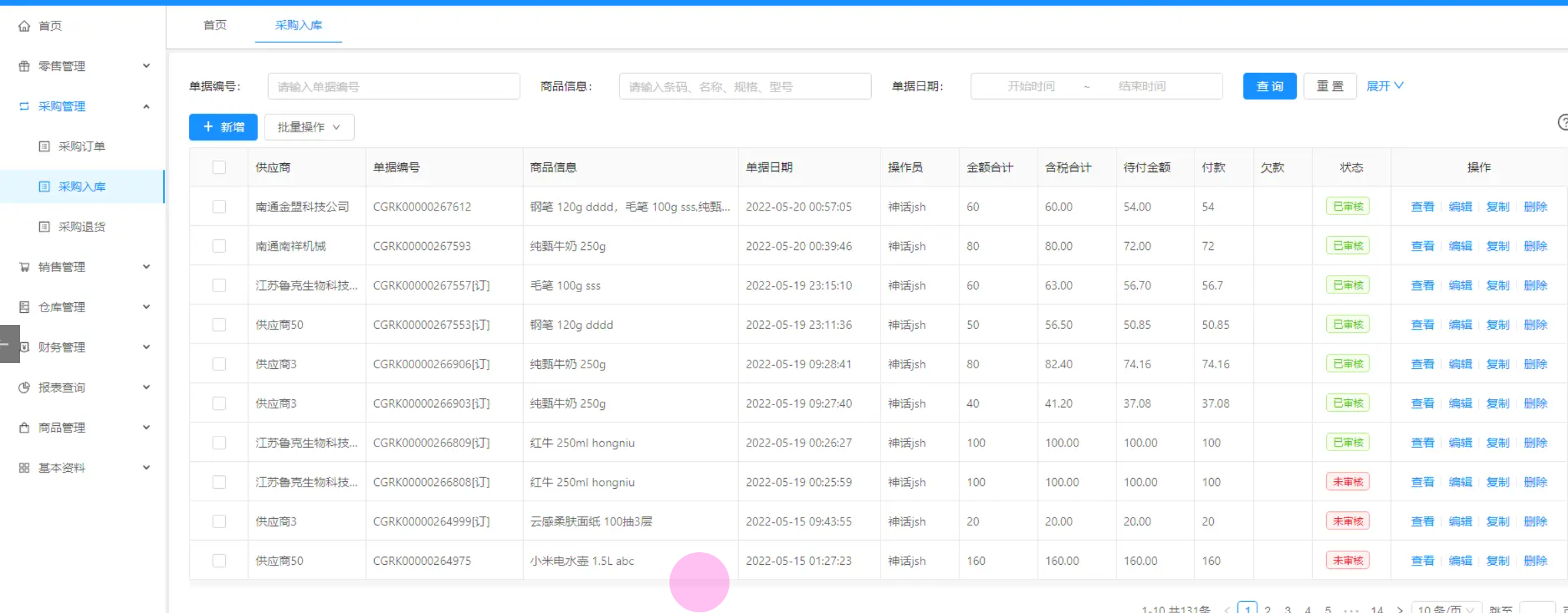The width and height of the screenshot is (1568, 613).
Task: Click supplier cell 南通南祥机械
Action: [x=291, y=246]
